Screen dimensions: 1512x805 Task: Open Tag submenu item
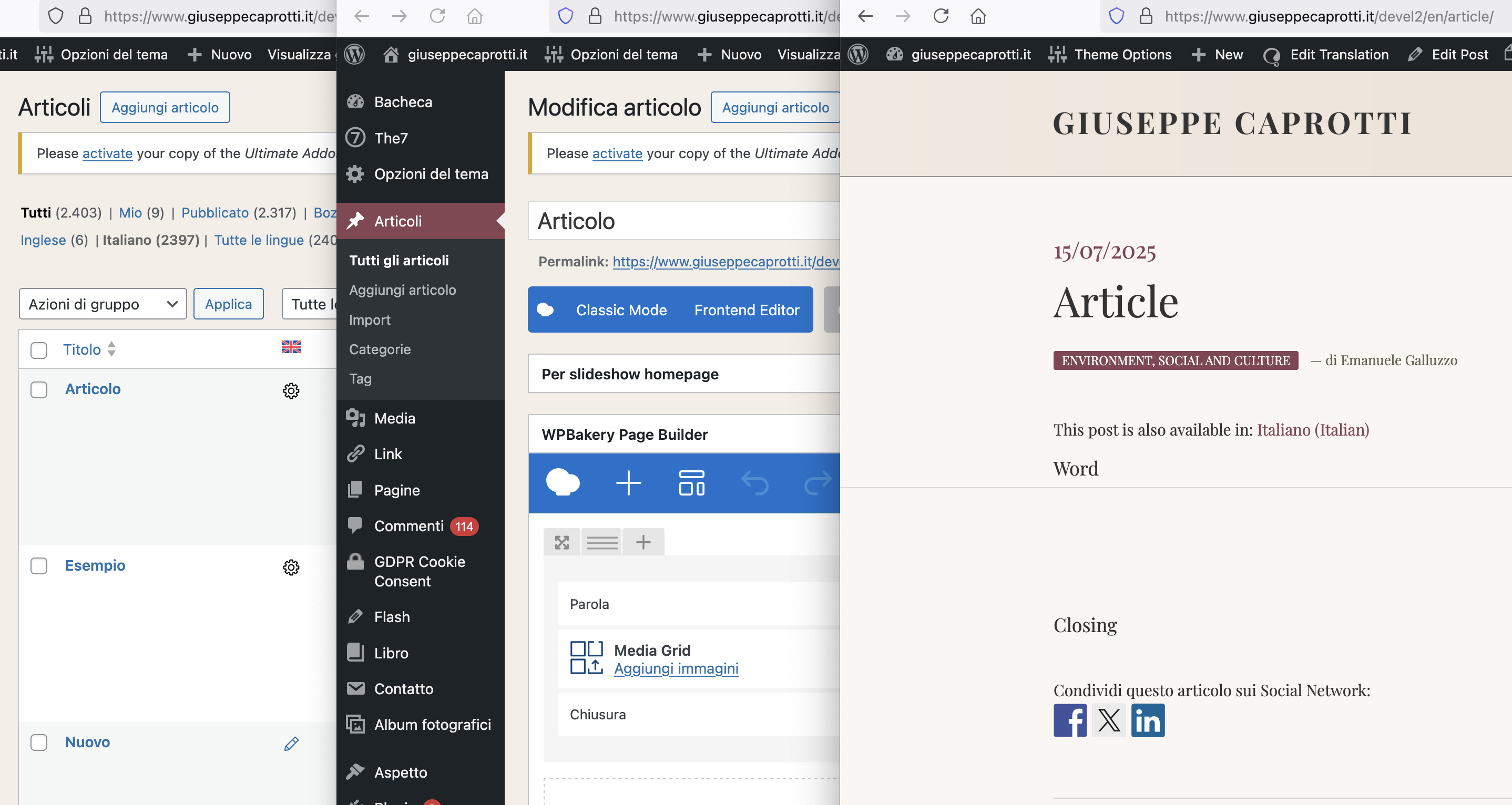[361, 378]
